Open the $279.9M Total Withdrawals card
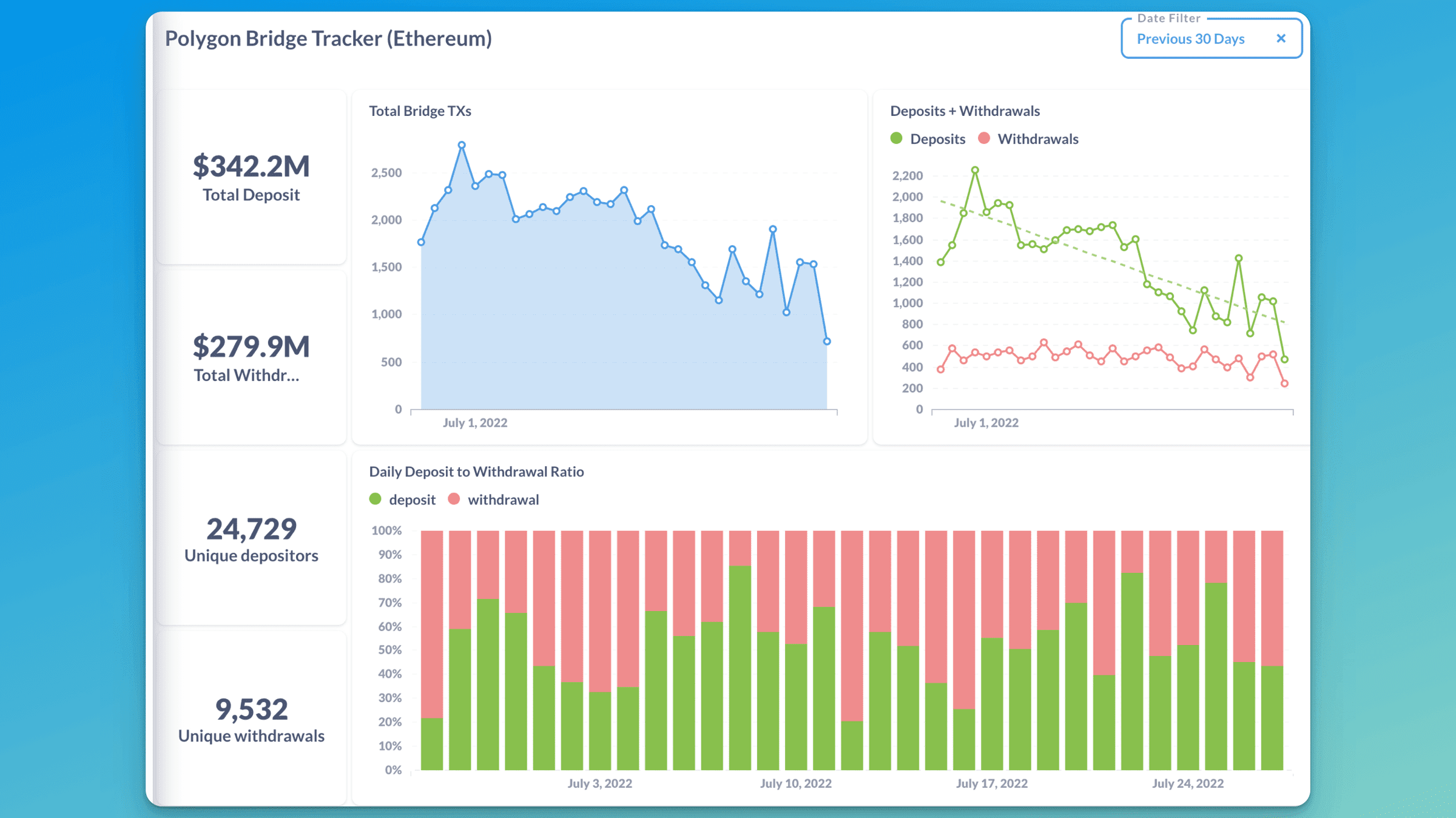1456x818 pixels. tap(251, 358)
